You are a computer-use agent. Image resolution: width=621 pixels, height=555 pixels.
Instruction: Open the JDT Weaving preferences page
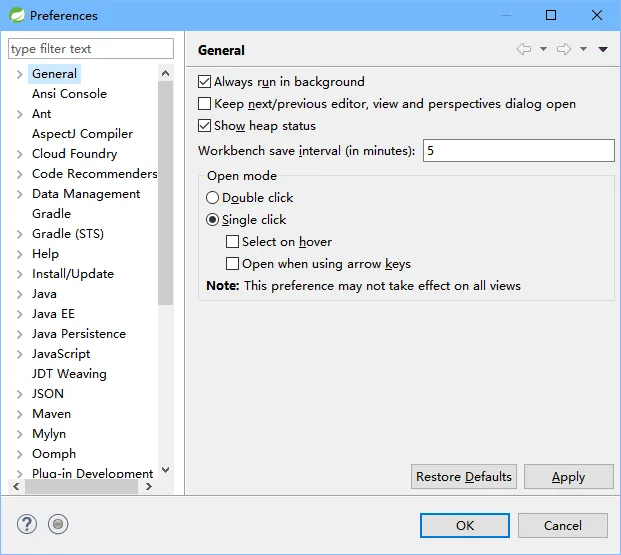(x=69, y=374)
